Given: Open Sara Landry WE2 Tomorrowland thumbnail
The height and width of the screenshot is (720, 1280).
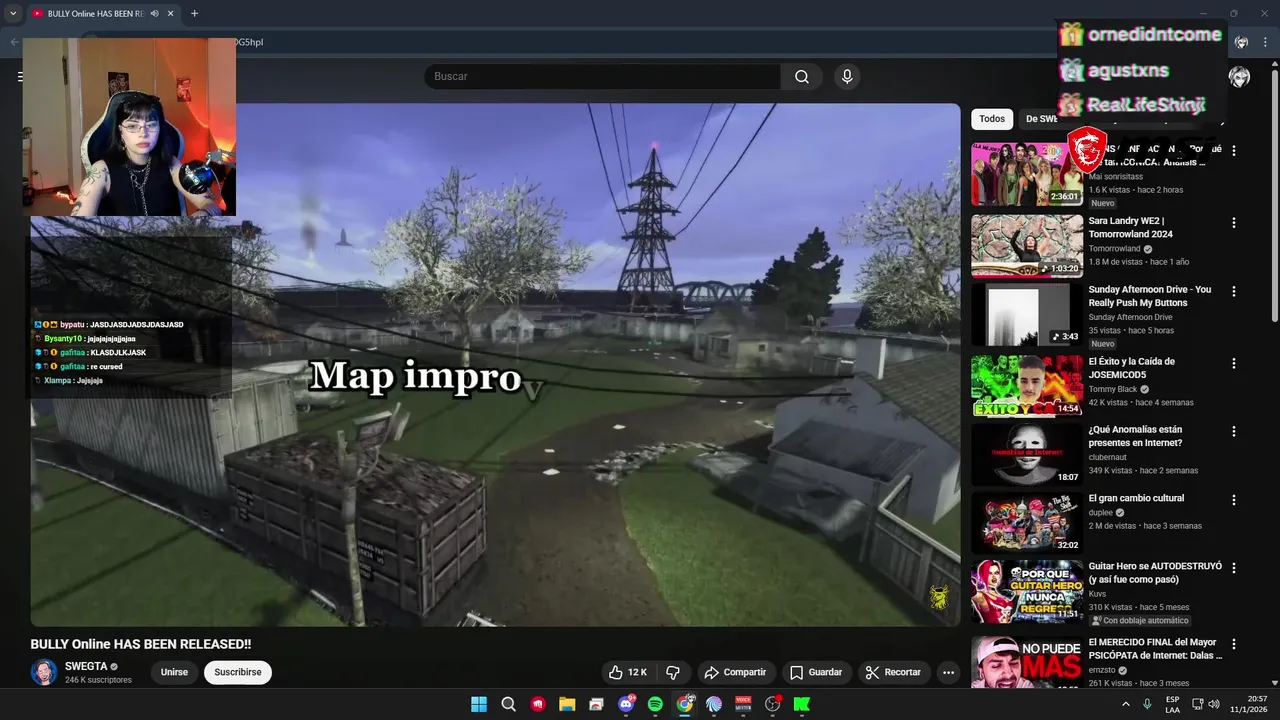Looking at the screenshot, I should (1027, 246).
